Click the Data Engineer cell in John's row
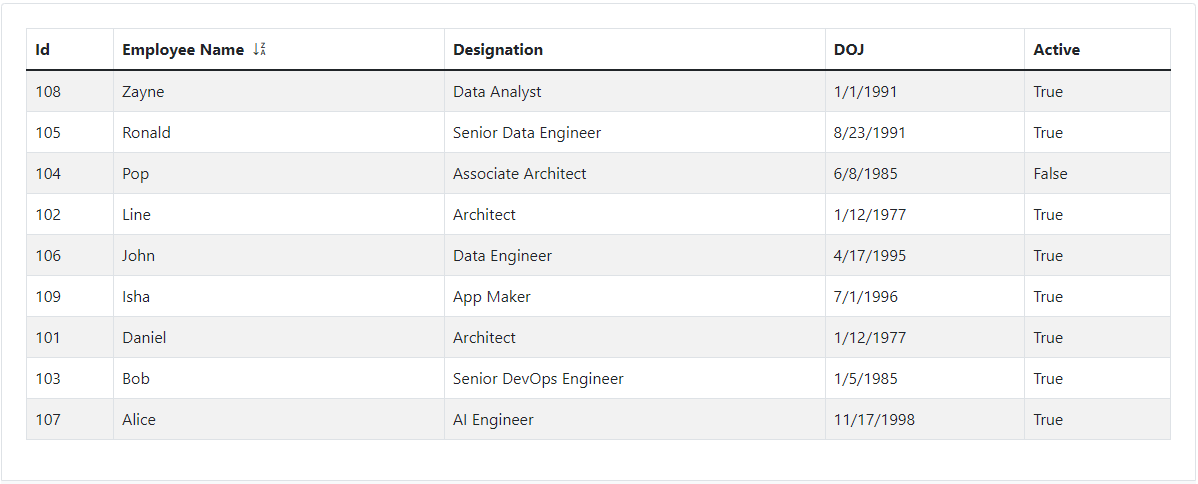 tap(502, 255)
